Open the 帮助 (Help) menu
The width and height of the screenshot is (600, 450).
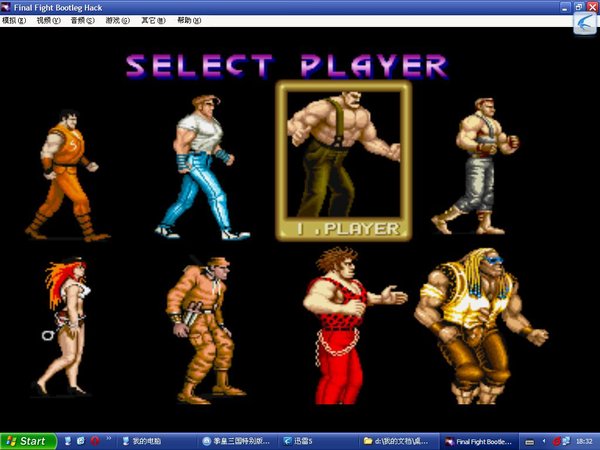click(x=189, y=21)
